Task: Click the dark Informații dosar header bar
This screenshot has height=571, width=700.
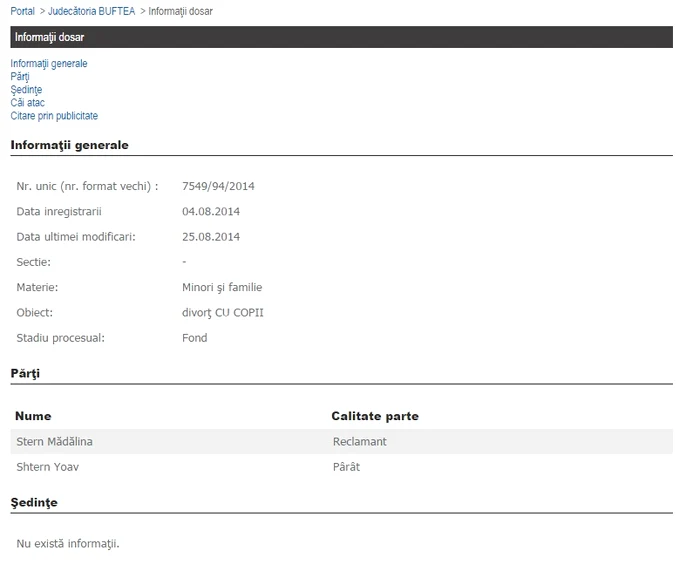Action: click(x=341, y=37)
